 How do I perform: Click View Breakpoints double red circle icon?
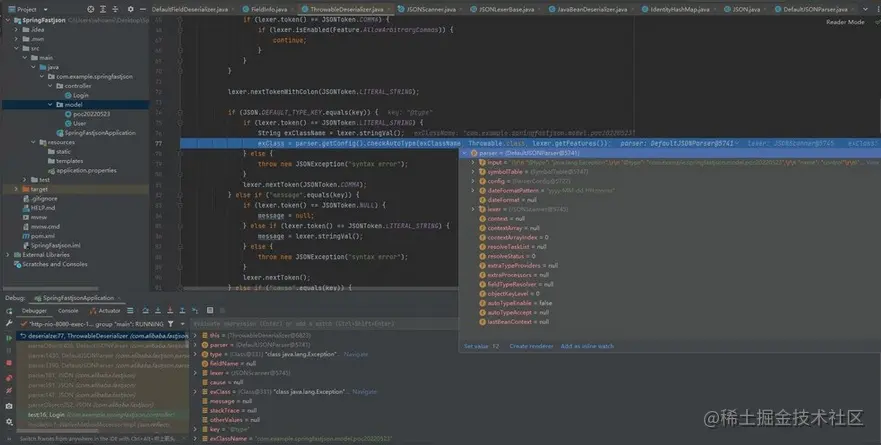pos(9,378)
